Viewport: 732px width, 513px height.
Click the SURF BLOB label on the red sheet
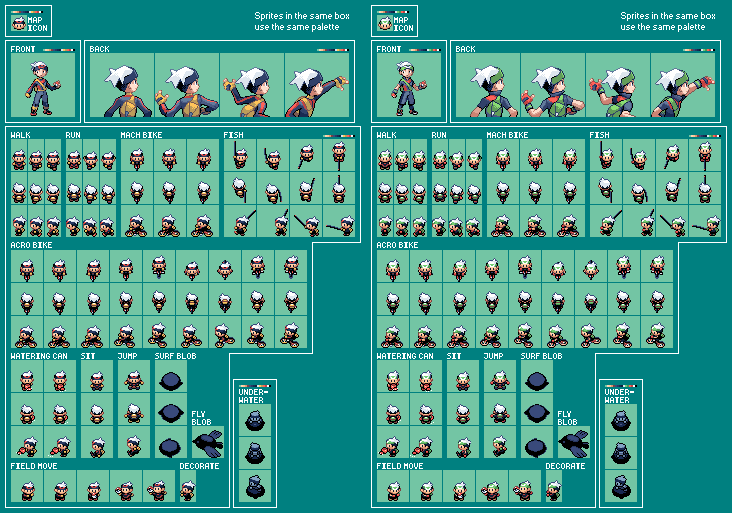coord(176,356)
